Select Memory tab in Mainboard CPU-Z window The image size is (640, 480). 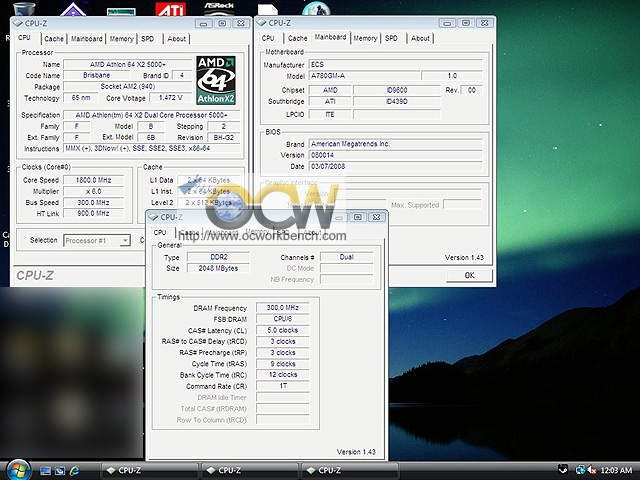tap(365, 38)
